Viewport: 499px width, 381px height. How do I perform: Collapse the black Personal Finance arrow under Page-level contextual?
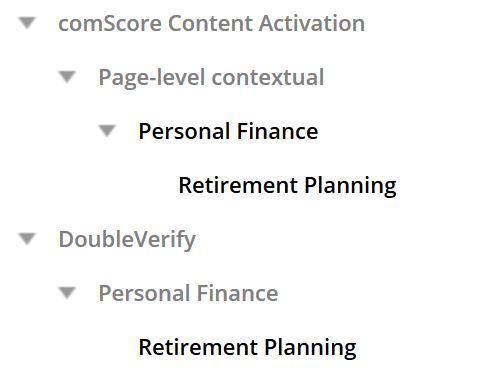(x=107, y=131)
